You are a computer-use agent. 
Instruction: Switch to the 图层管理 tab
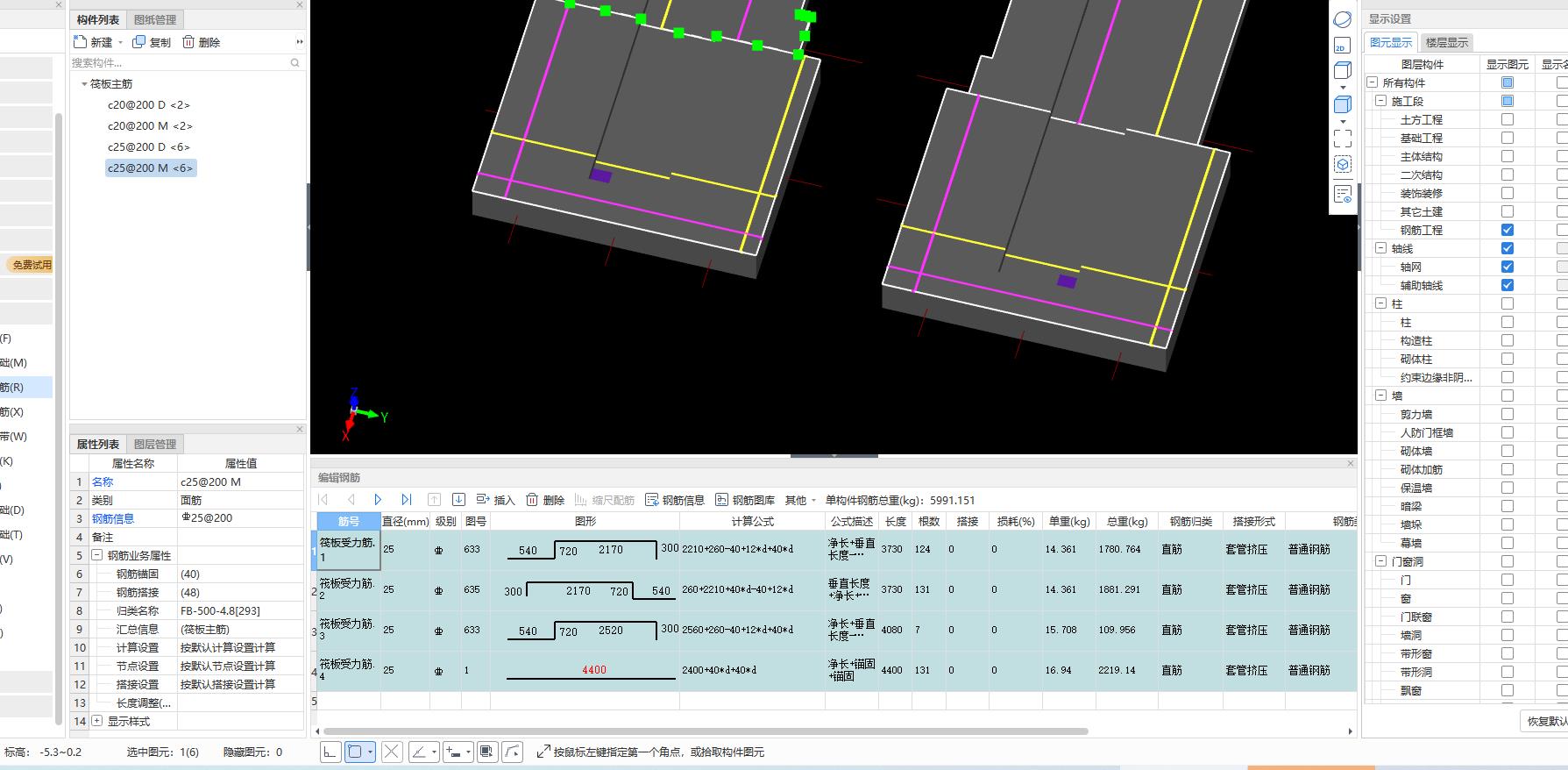pos(155,444)
